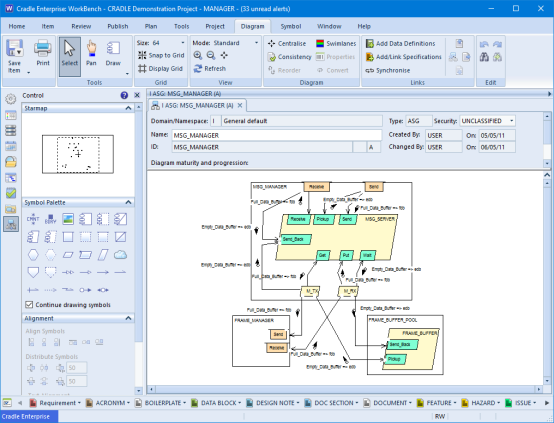Open the Publish ribbon tab
This screenshot has height=423, width=554.
click(x=118, y=26)
